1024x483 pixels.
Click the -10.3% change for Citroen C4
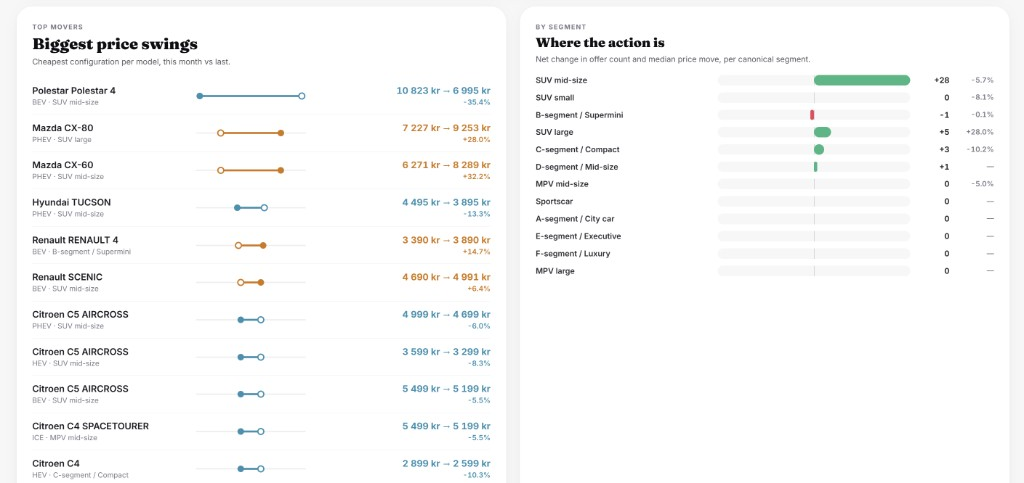(477, 475)
